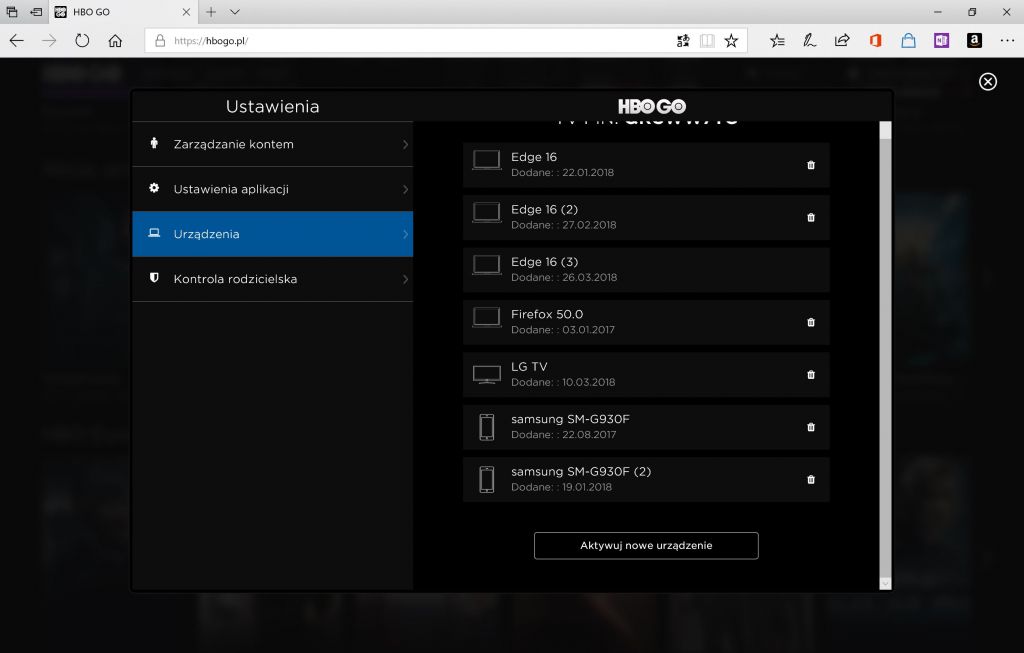Click the Ustawienia heading
Viewport: 1024px width, 653px height.
[272, 106]
